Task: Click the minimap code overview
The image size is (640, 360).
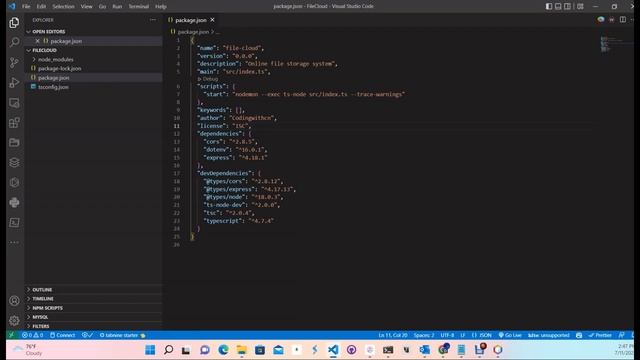Action: click(x=616, y=44)
